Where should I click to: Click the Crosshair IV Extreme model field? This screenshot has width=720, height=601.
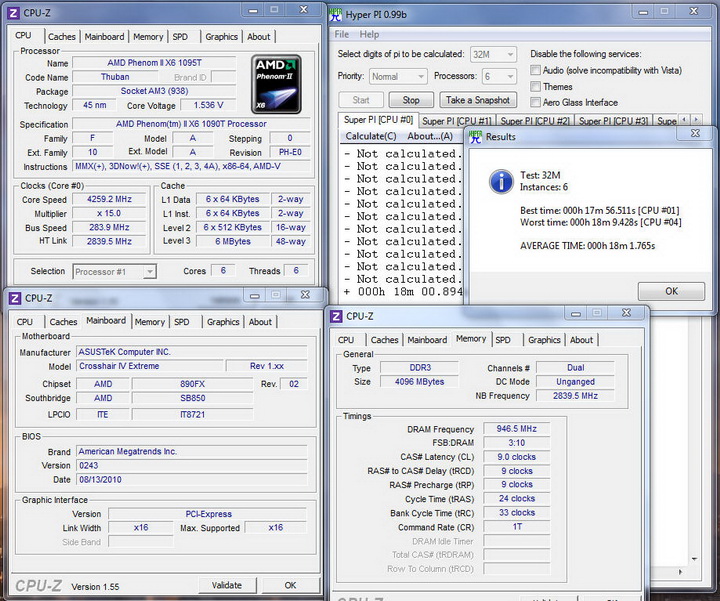(151, 366)
